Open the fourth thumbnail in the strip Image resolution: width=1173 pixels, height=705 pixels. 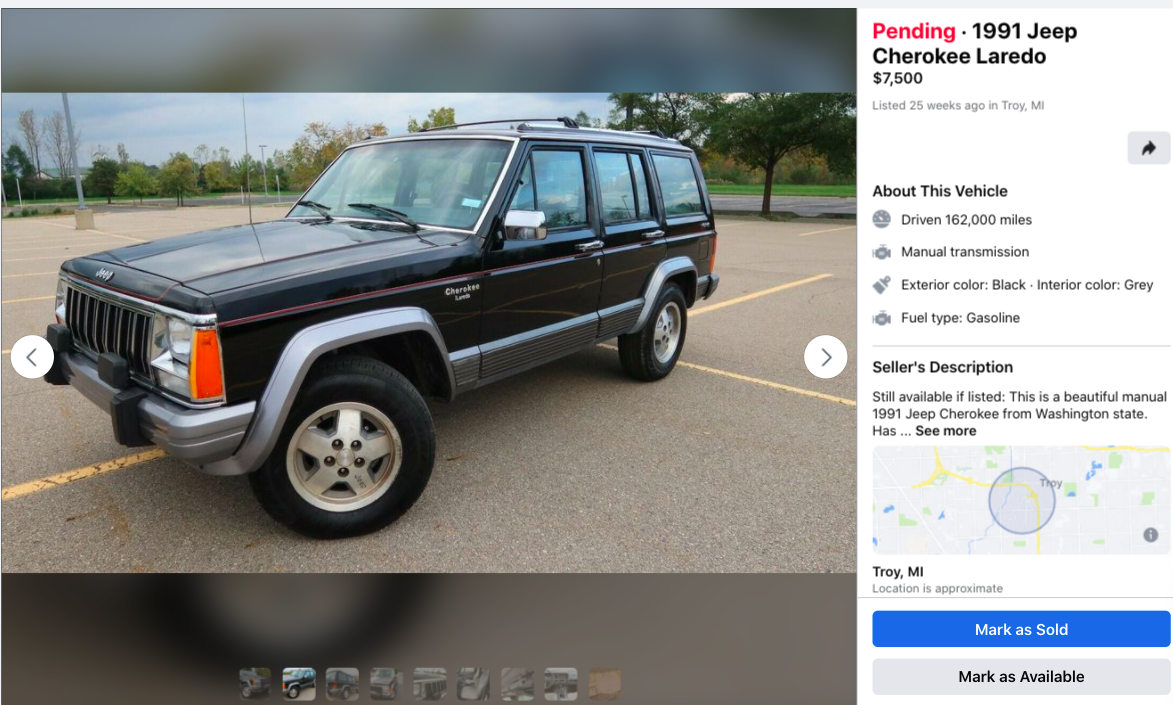[x=386, y=684]
